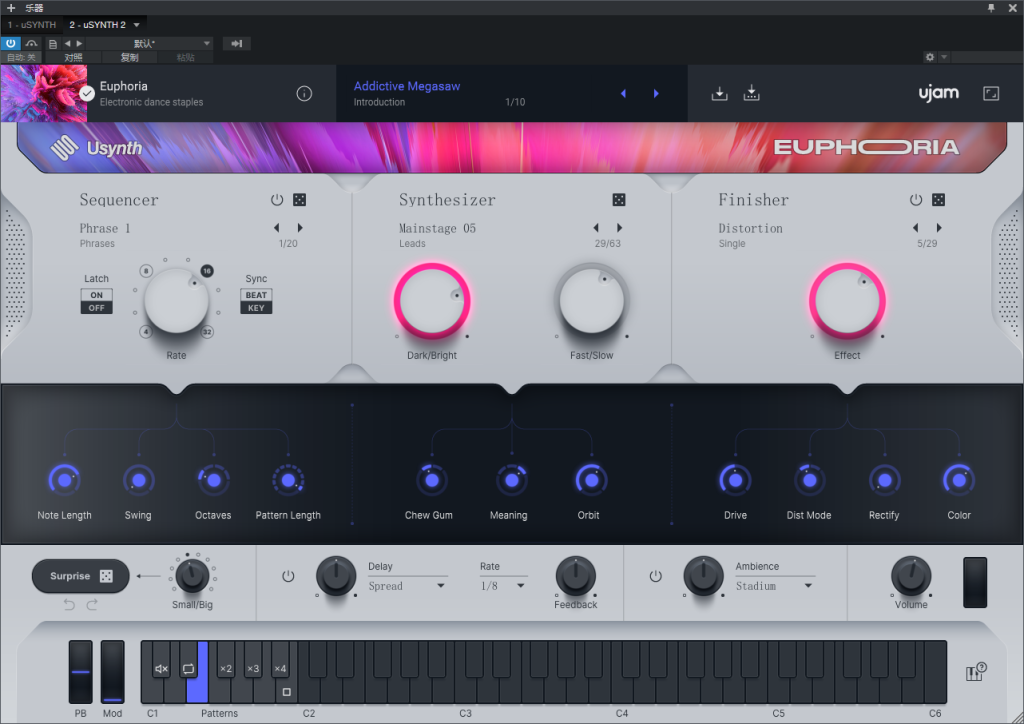Click the Swing knob
Image resolution: width=1024 pixels, height=724 pixels.
click(138, 480)
